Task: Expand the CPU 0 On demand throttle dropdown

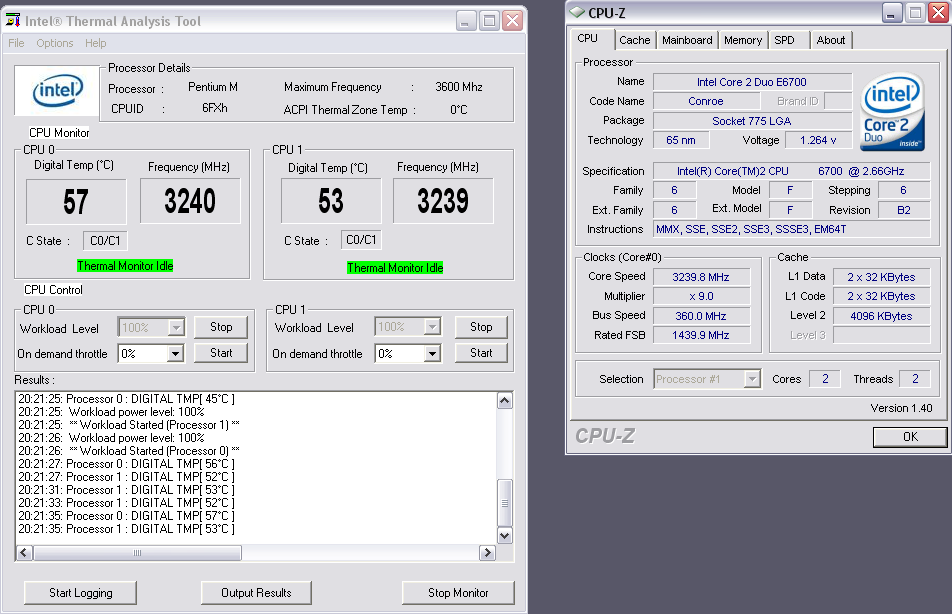Action: point(175,353)
